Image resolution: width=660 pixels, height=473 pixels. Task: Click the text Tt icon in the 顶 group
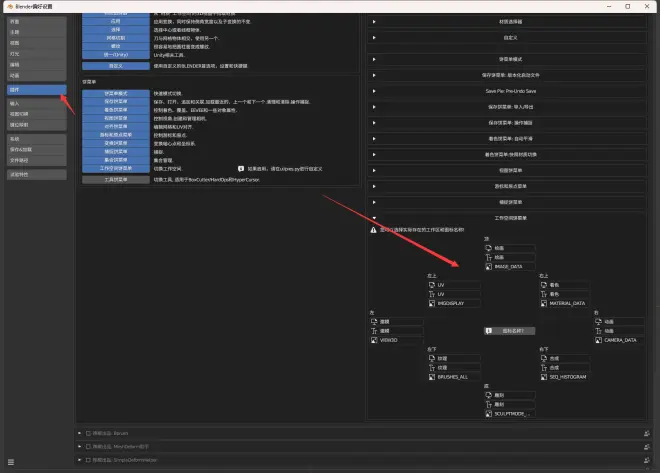(x=488, y=258)
